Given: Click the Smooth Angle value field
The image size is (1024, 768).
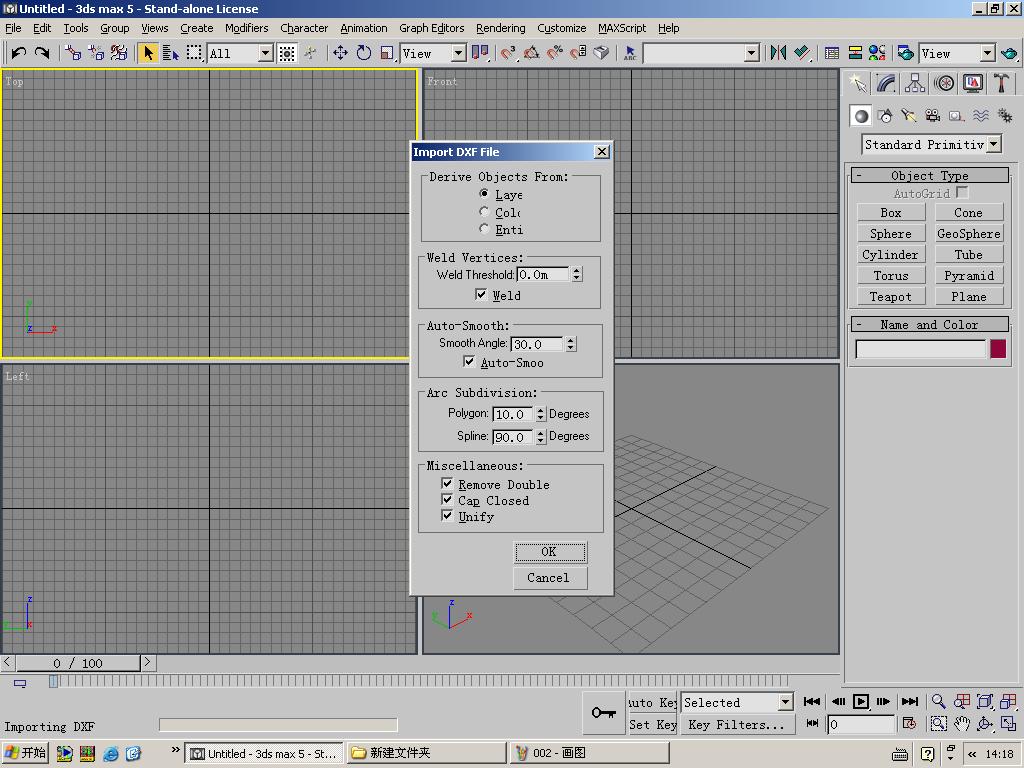Looking at the screenshot, I should (537, 344).
